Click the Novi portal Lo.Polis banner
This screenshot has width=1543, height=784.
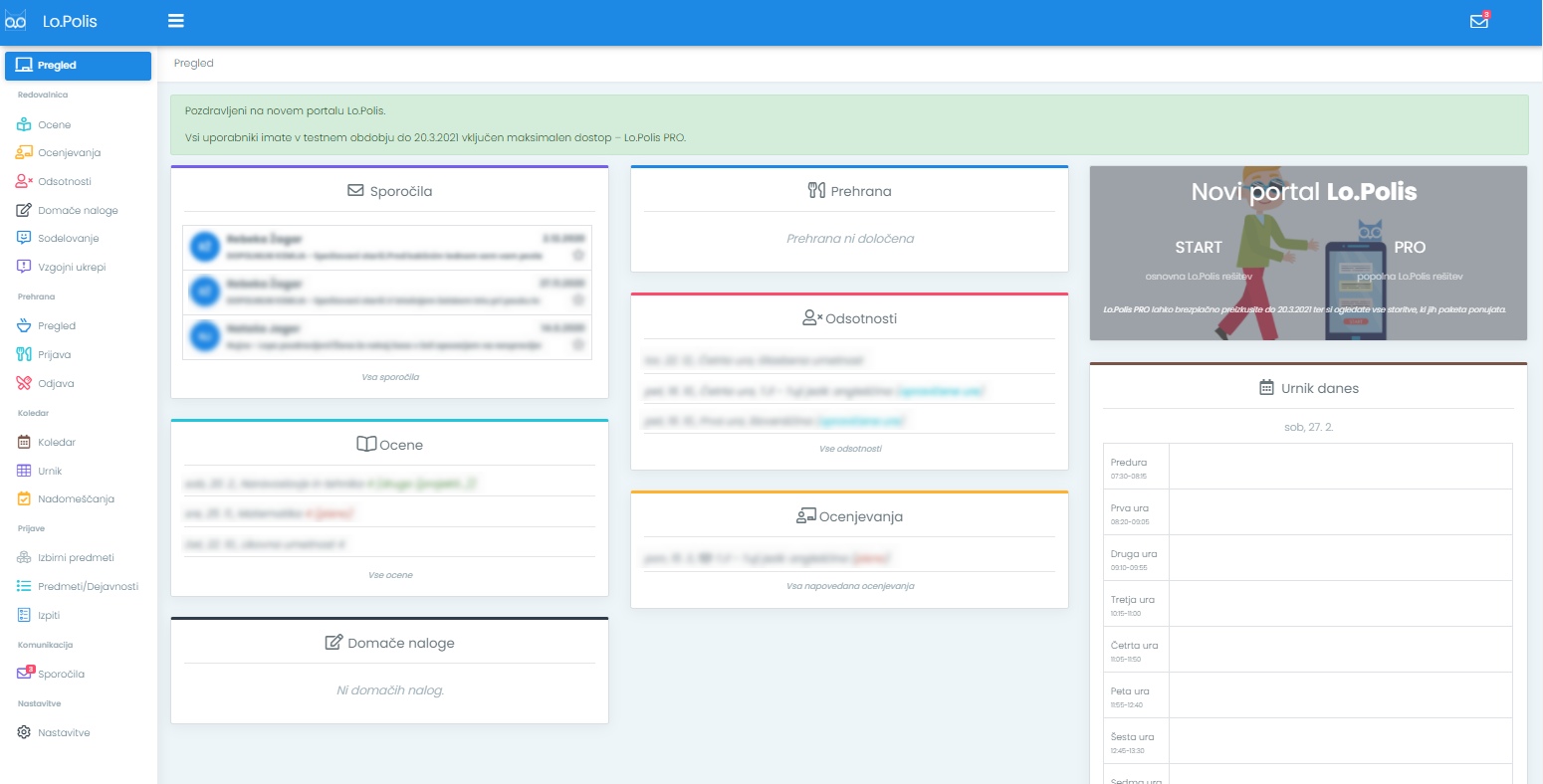coord(1308,254)
